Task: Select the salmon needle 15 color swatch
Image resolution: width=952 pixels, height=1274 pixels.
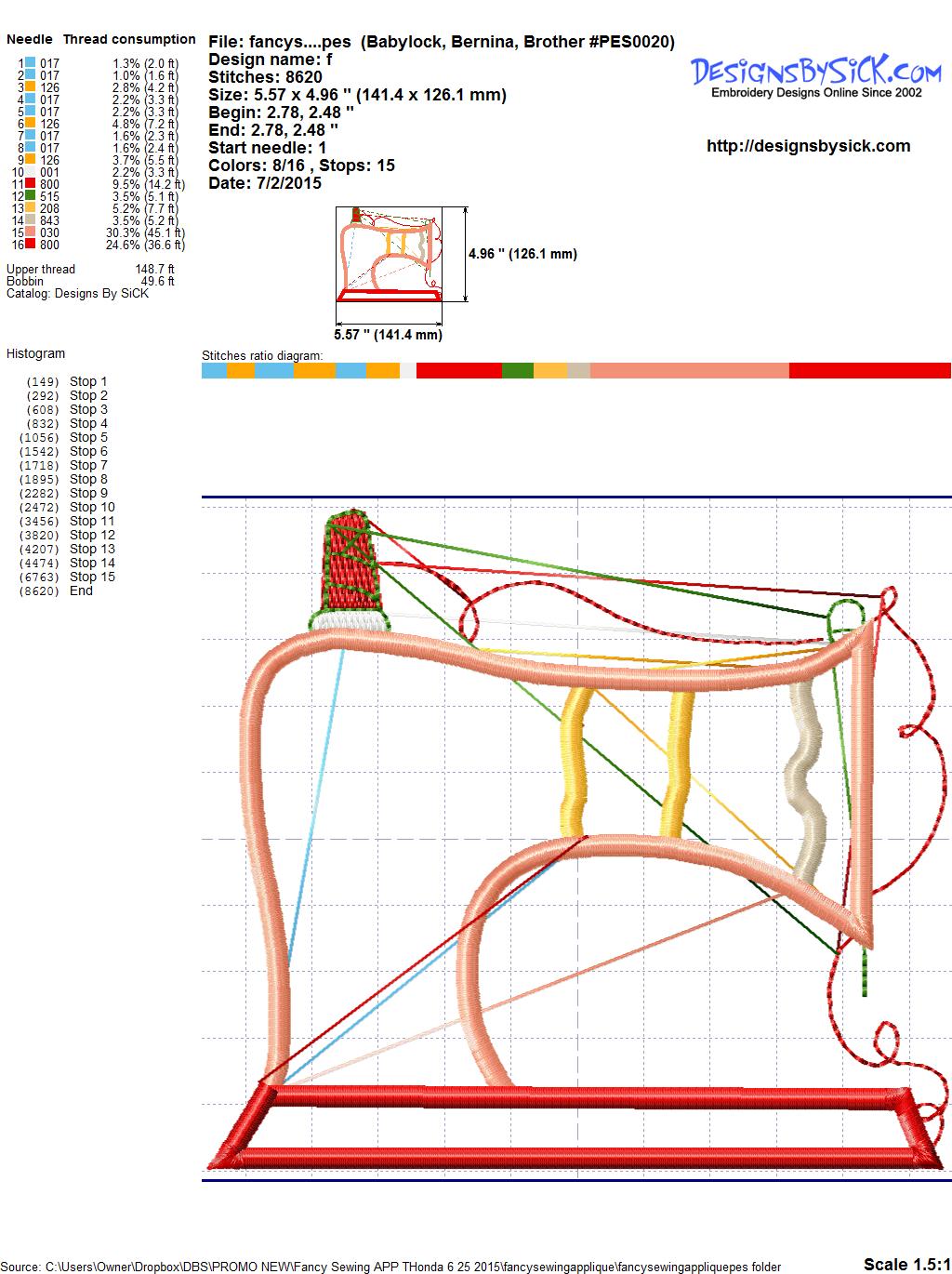Action: point(31,232)
